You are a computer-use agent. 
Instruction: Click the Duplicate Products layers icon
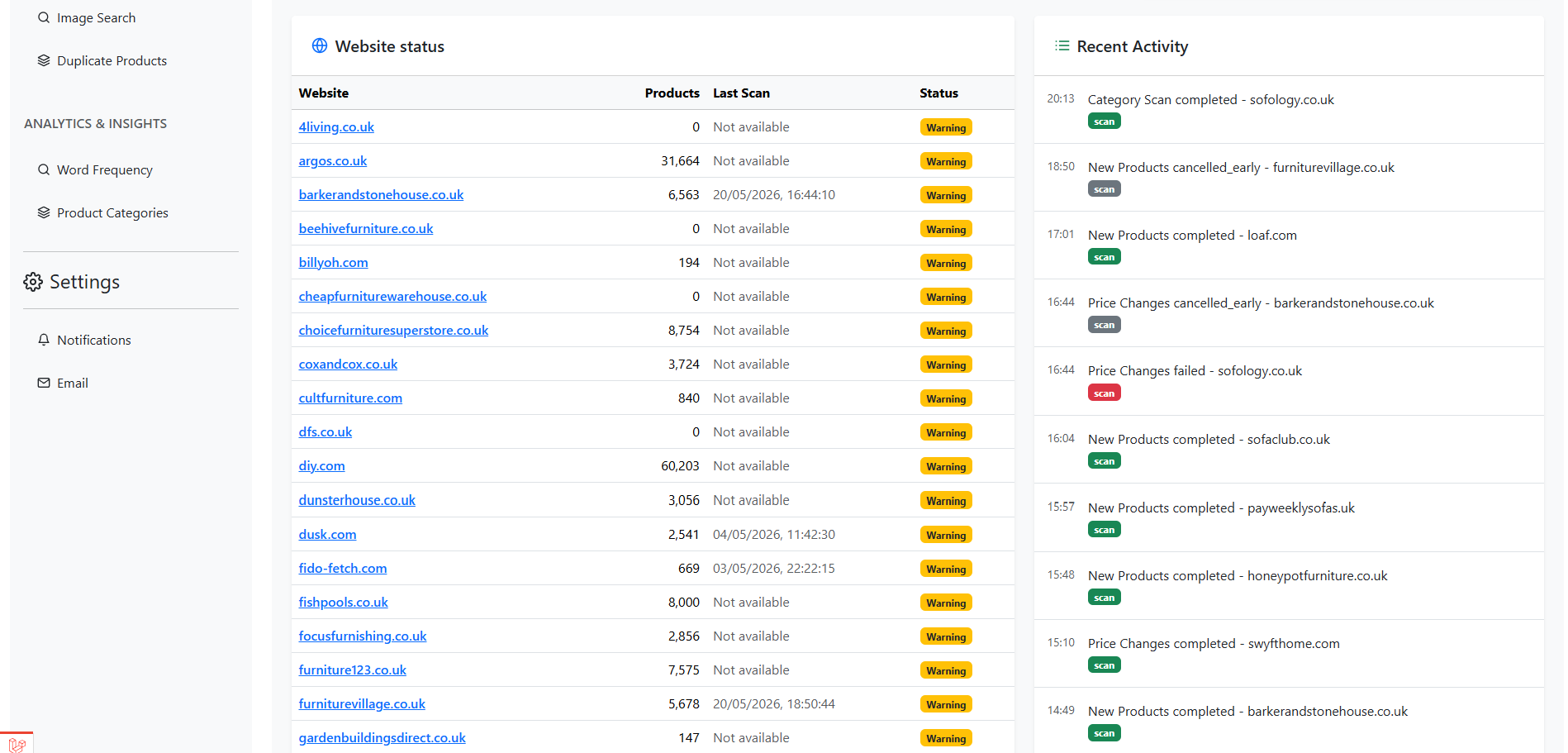[x=44, y=60]
